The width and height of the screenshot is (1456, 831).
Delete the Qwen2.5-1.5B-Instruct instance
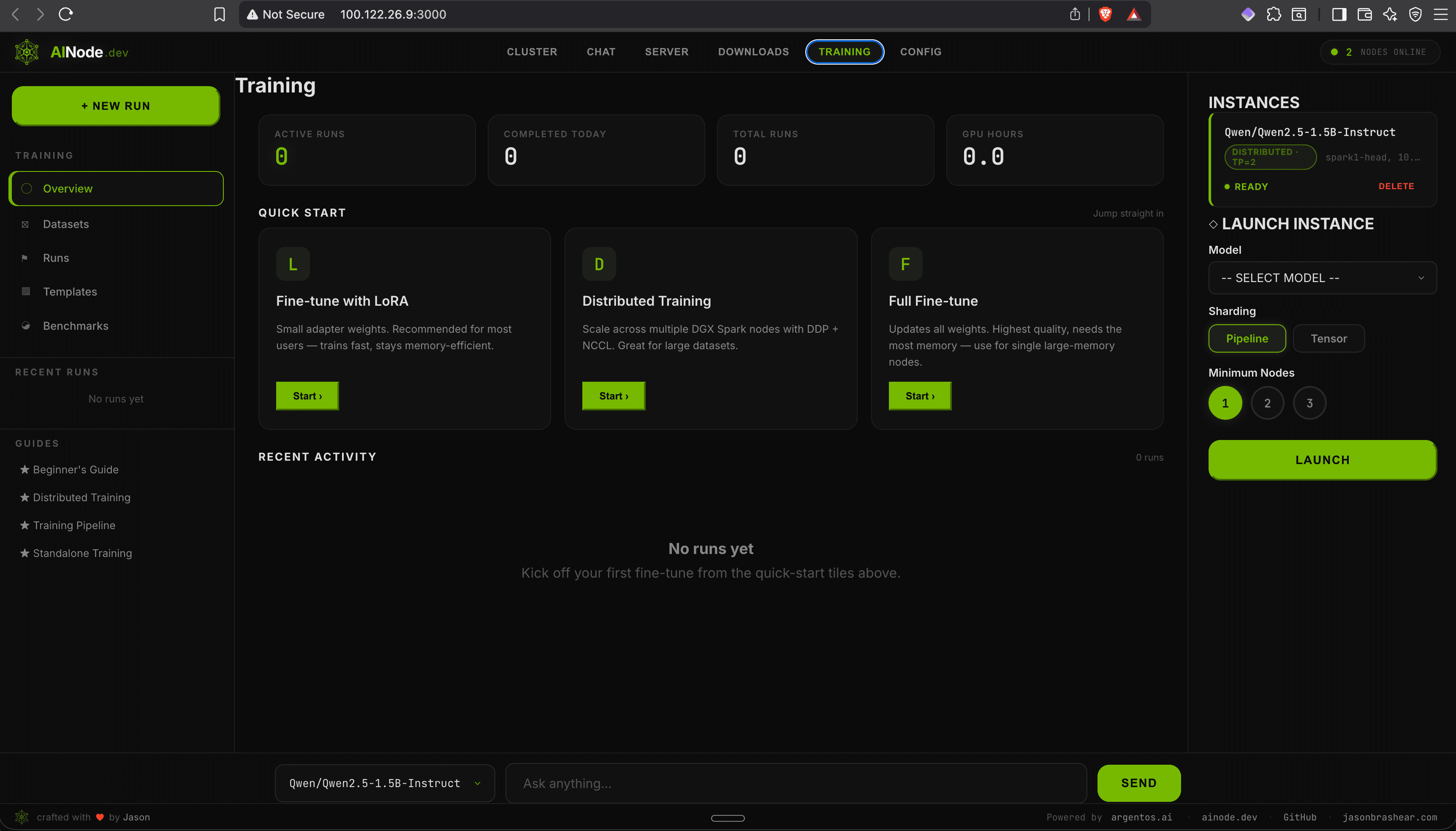[x=1396, y=186]
